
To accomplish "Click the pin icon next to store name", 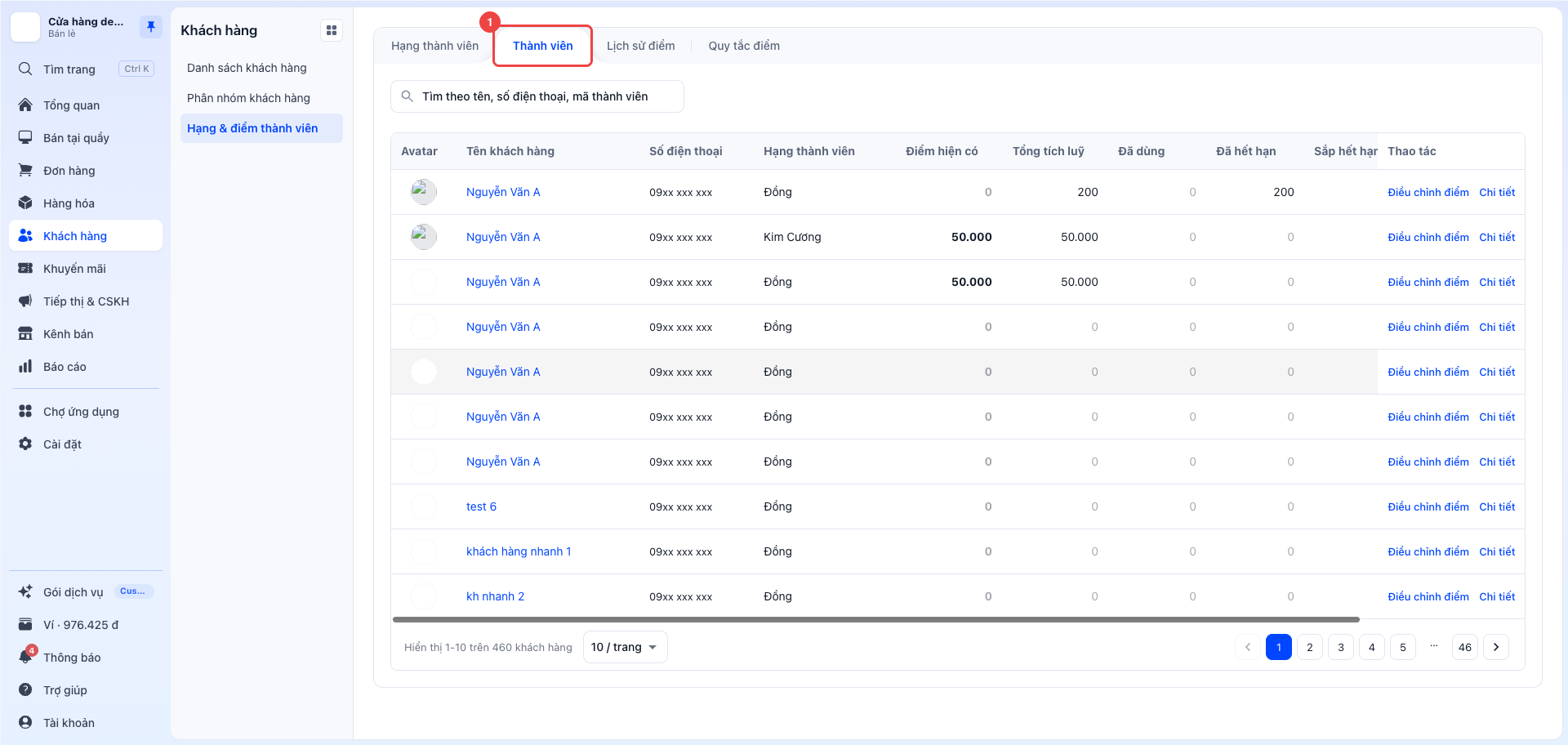I will (151, 27).
